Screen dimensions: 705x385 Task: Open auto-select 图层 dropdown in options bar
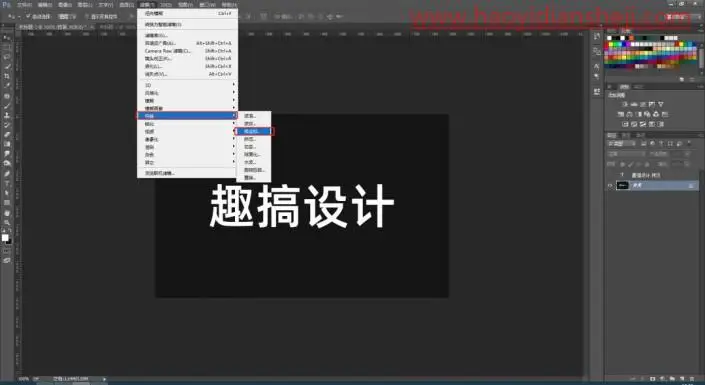(67, 17)
